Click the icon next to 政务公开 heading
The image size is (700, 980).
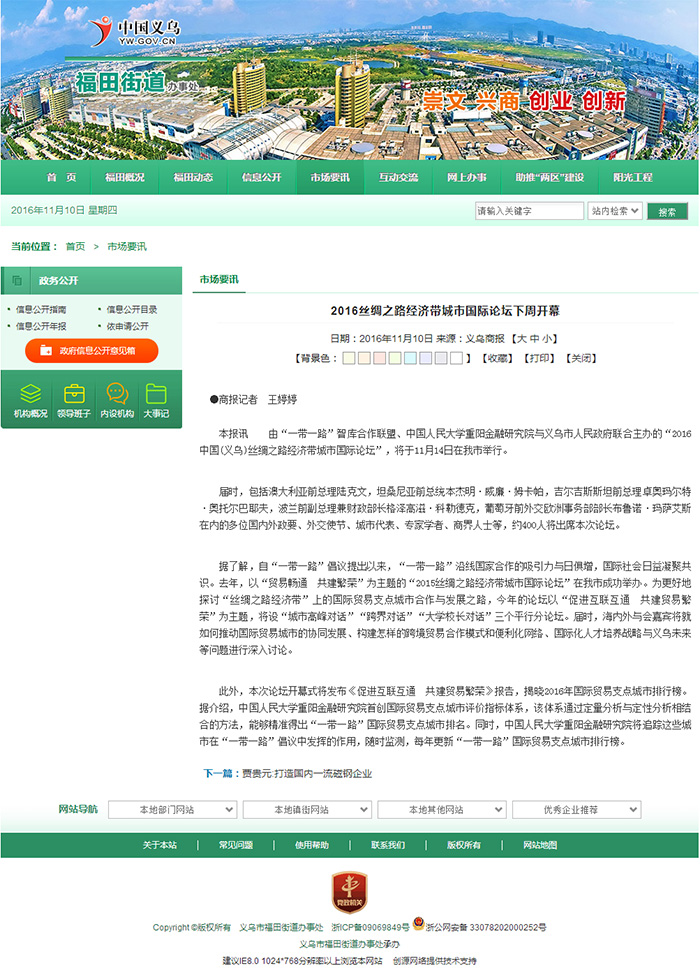click(x=17, y=281)
